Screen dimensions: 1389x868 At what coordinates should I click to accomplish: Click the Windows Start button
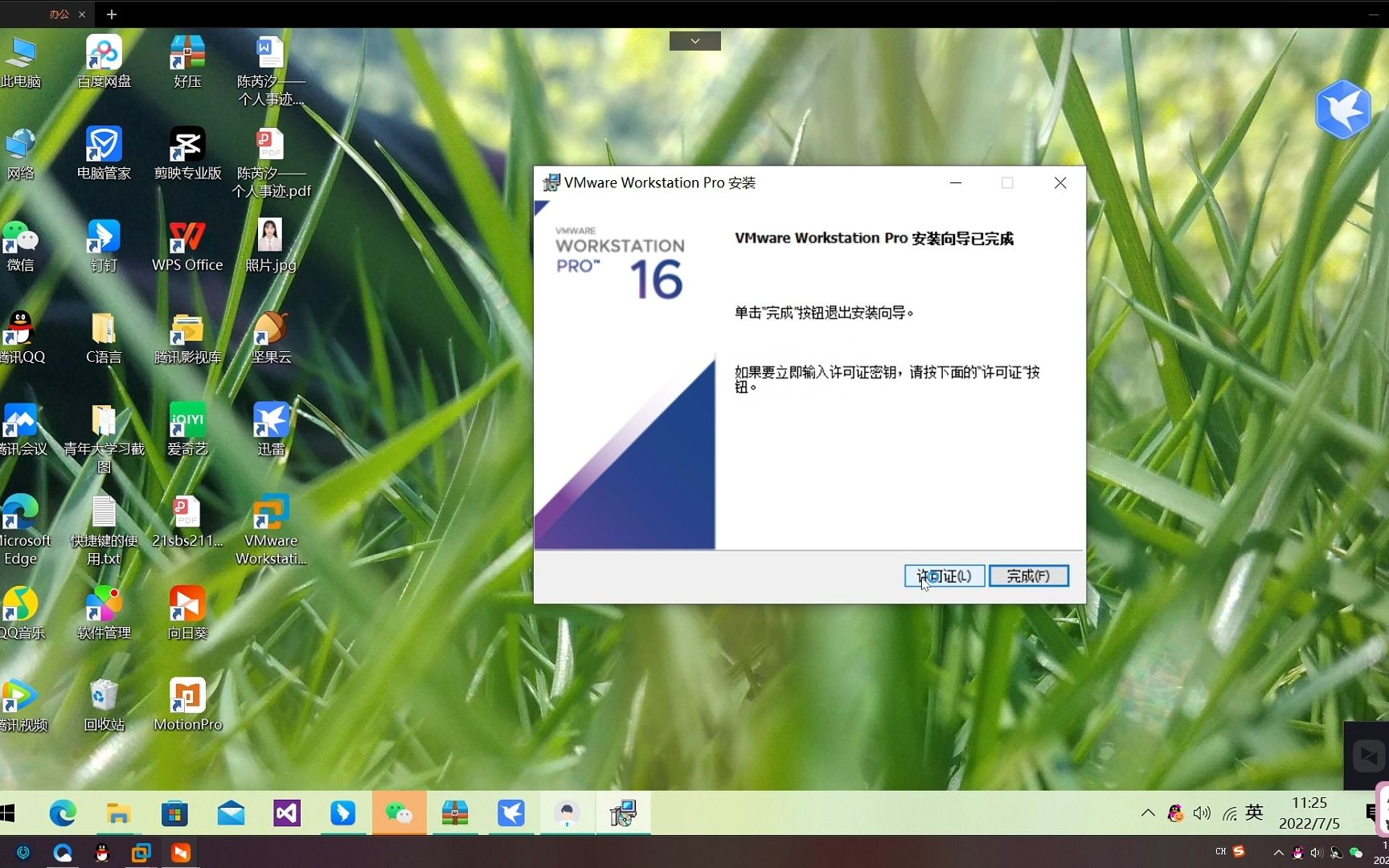(8, 813)
